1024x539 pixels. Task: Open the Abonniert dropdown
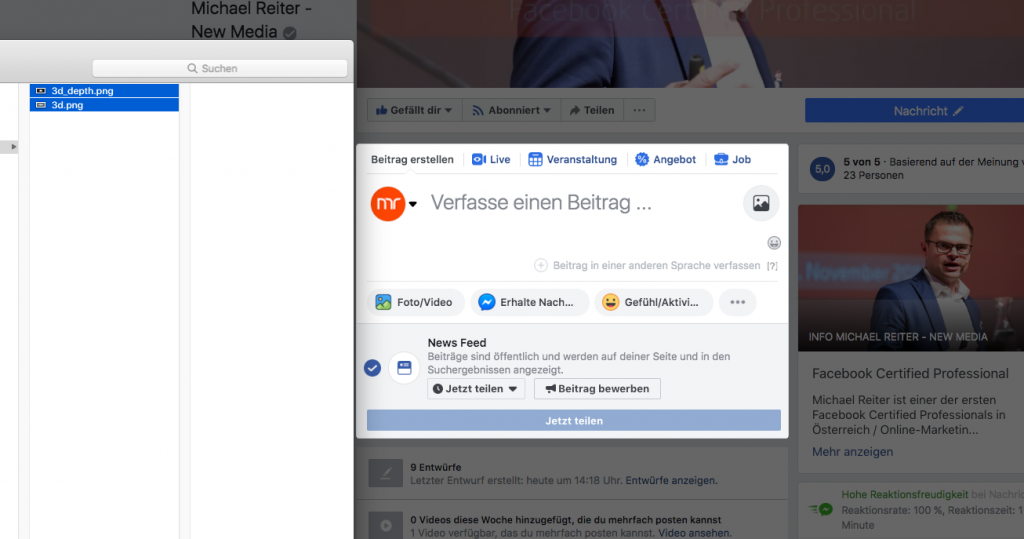pyautogui.click(x=511, y=110)
